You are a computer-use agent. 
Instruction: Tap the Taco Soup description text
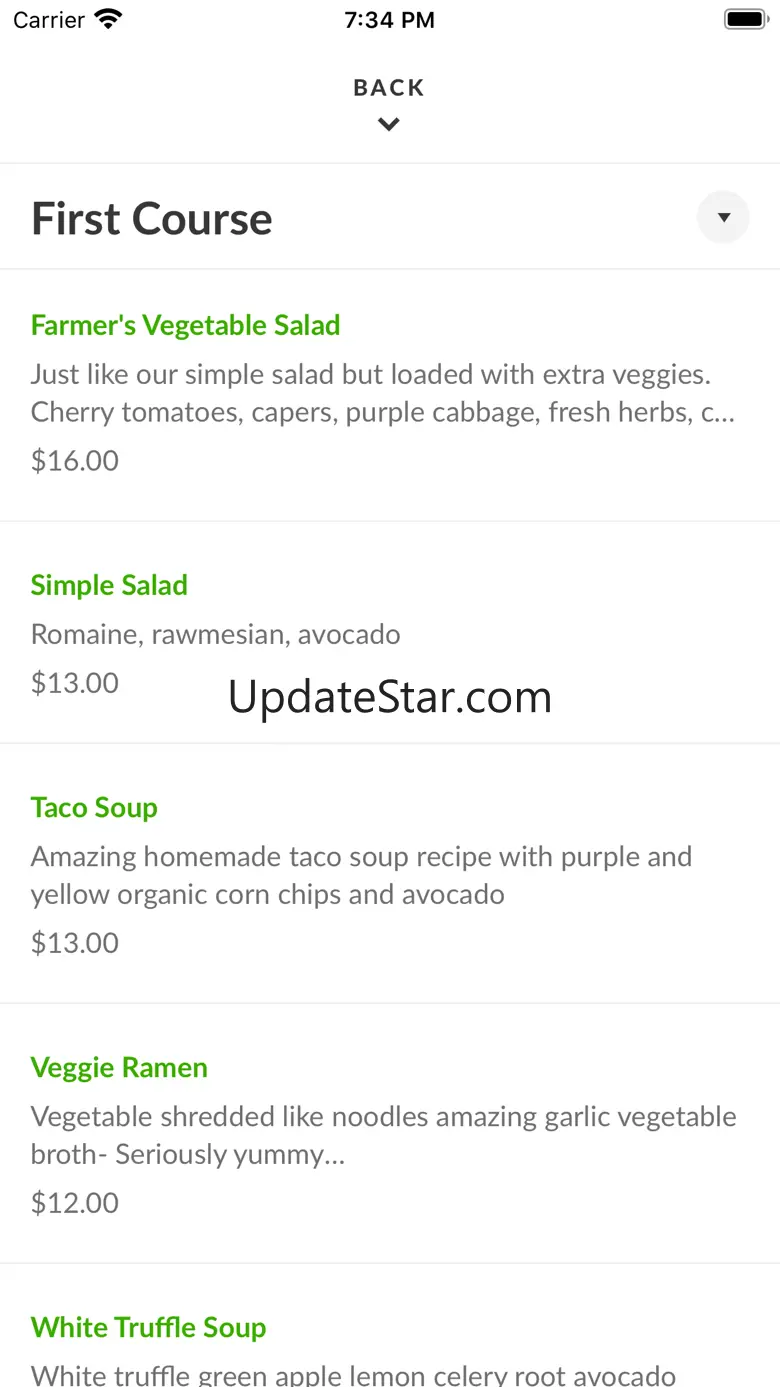361,875
